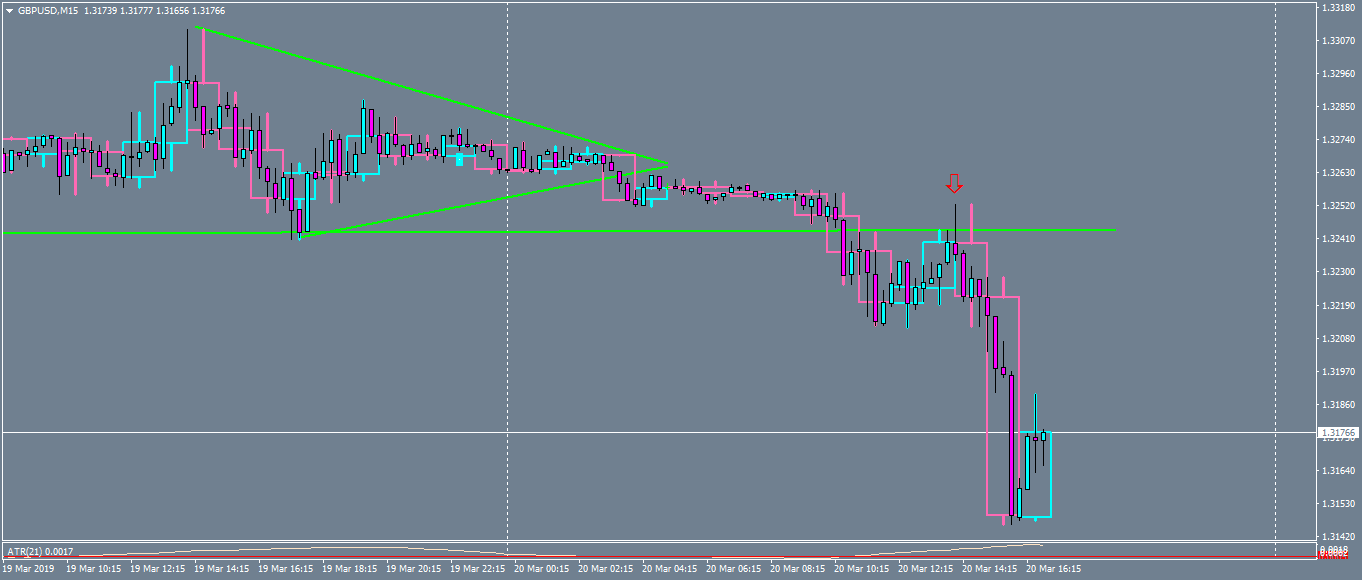Click the 1.32410 price scale label
The image size is (1362, 580).
pyautogui.click(x=1338, y=239)
